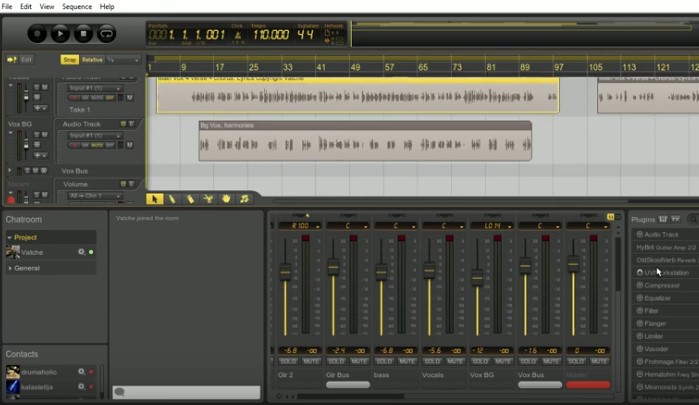Toggle Relative snap mode
The image size is (699, 405).
(x=92, y=60)
